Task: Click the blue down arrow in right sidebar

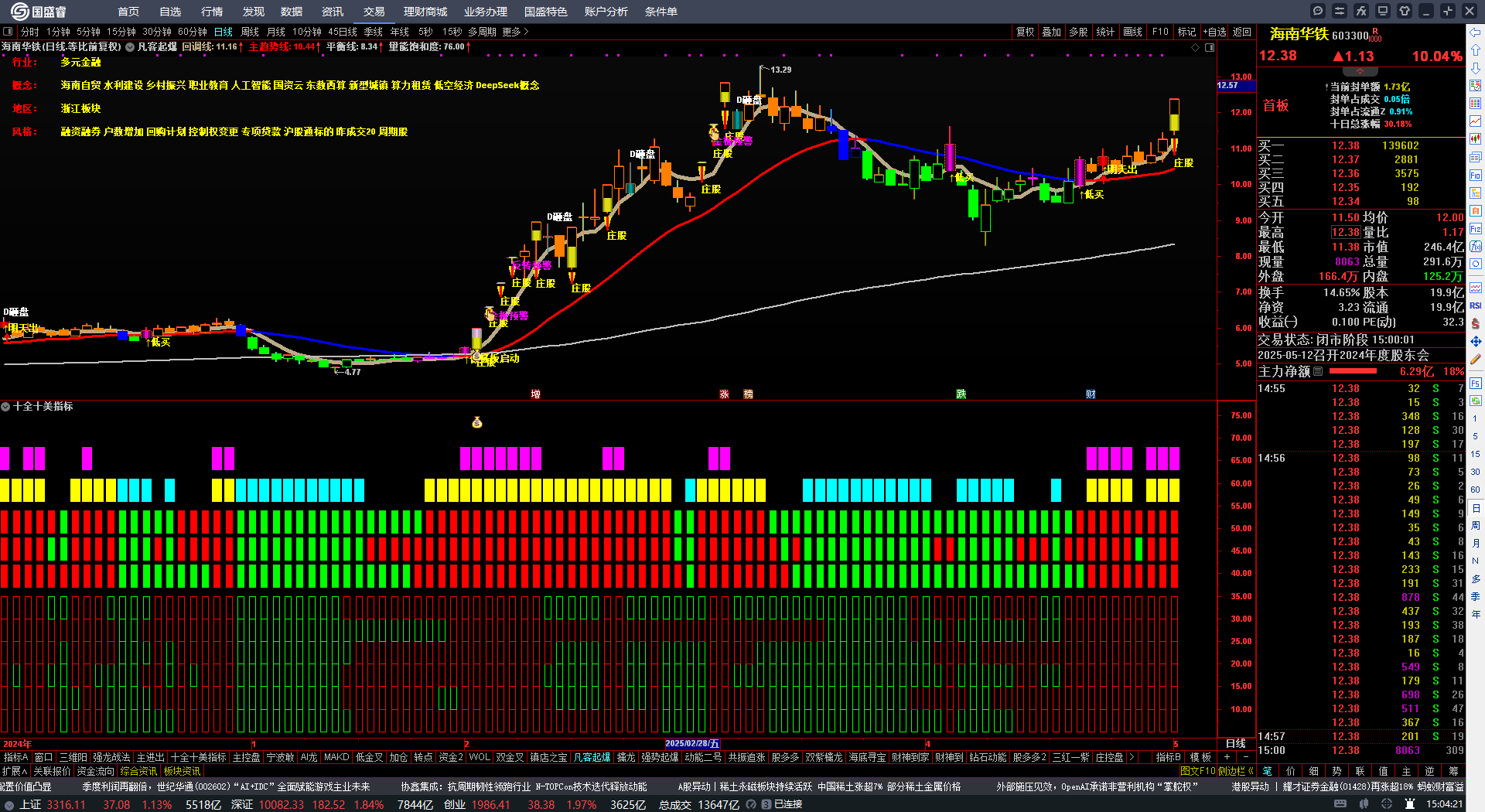Action: coord(1476,68)
